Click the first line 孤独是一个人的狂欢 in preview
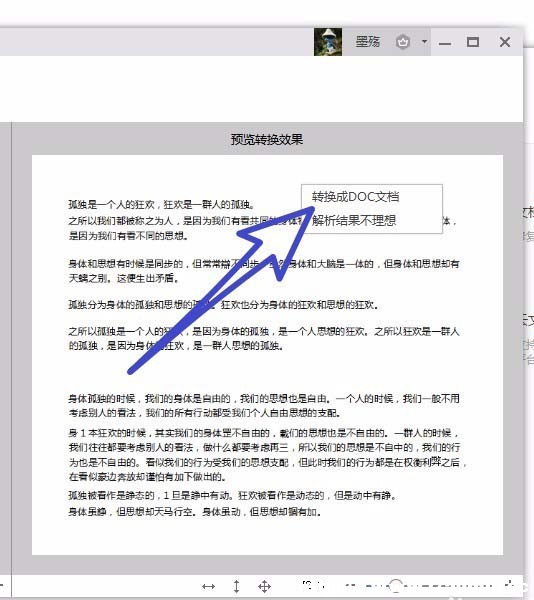The width and height of the screenshot is (534, 600). tap(161, 205)
